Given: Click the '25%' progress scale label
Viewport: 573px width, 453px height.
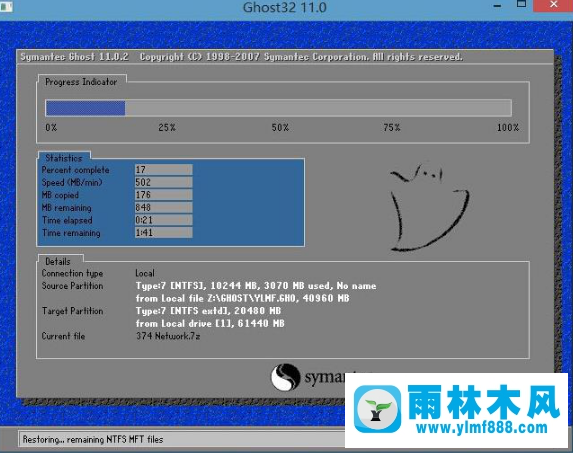Looking at the screenshot, I should (167, 127).
